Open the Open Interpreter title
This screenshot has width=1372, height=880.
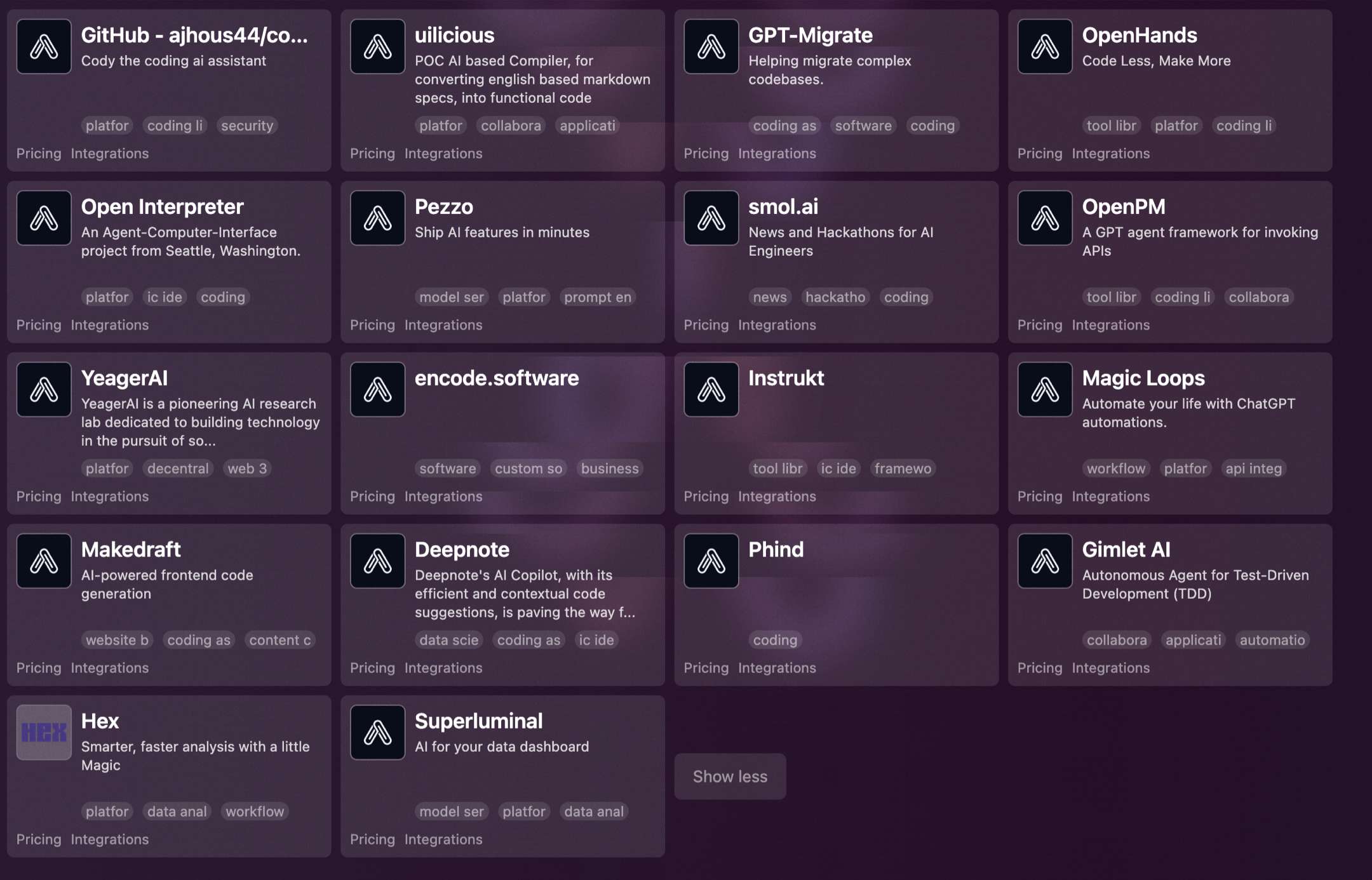pos(162,207)
